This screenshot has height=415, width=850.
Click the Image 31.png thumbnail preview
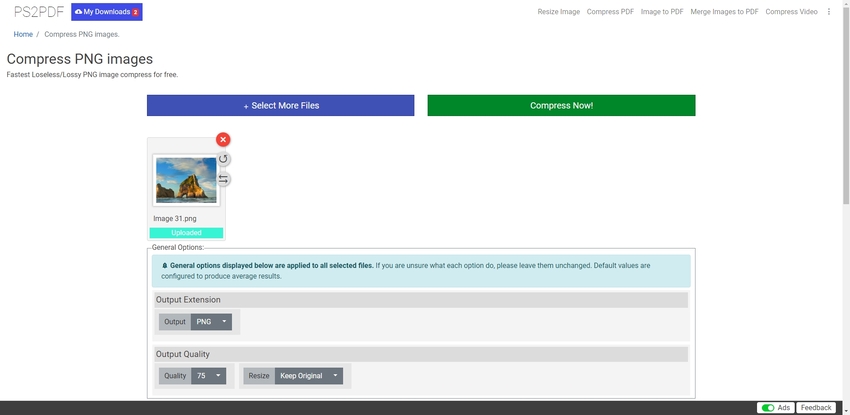click(x=186, y=181)
